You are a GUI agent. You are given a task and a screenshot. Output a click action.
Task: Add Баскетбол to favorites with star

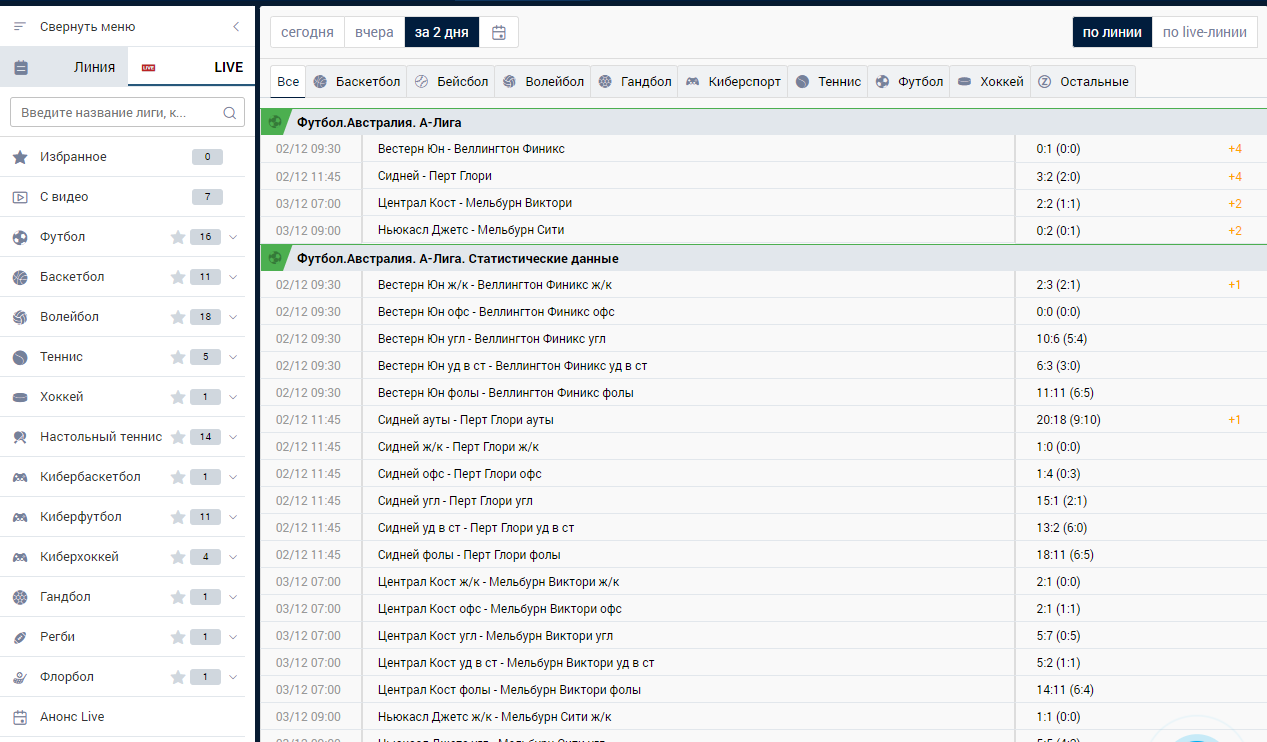coord(178,277)
